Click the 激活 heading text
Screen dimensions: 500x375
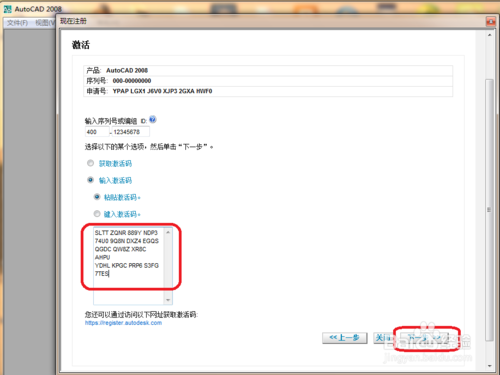coord(81,45)
